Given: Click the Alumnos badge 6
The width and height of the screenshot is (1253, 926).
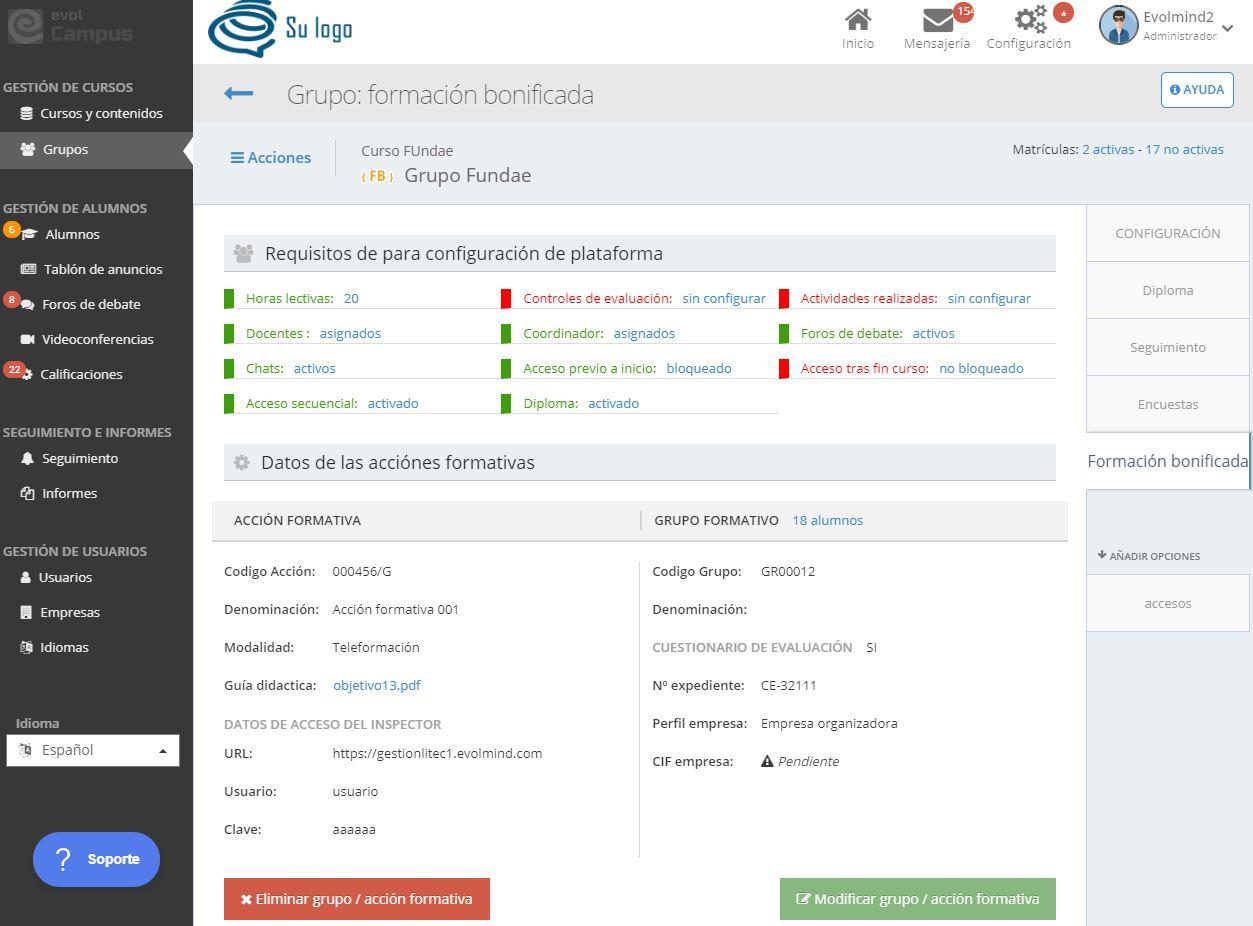Looking at the screenshot, I should point(12,229).
